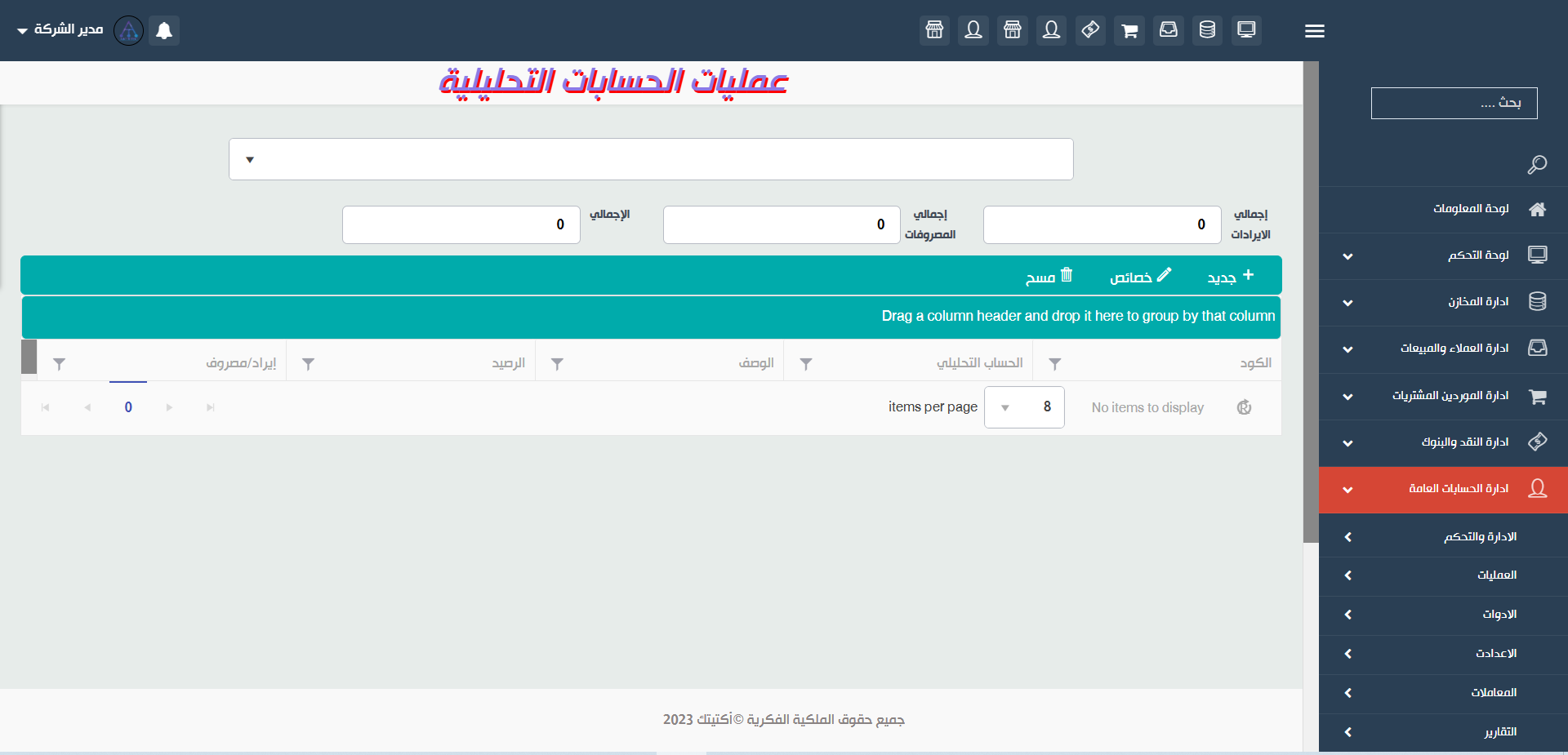Screen dimensions: 1568x755
Task: Sort by الحساب التحليلي column header
Action: (979, 363)
